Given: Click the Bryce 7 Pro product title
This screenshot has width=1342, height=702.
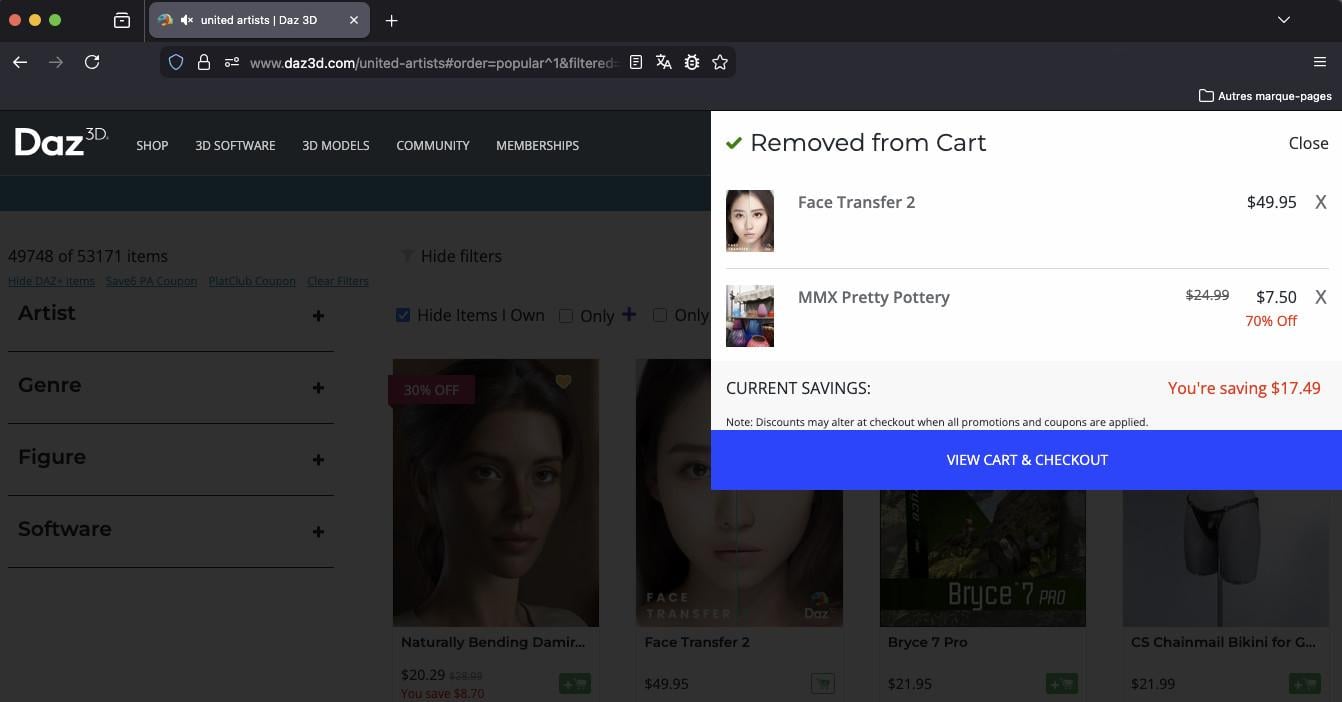Looking at the screenshot, I should [928, 642].
